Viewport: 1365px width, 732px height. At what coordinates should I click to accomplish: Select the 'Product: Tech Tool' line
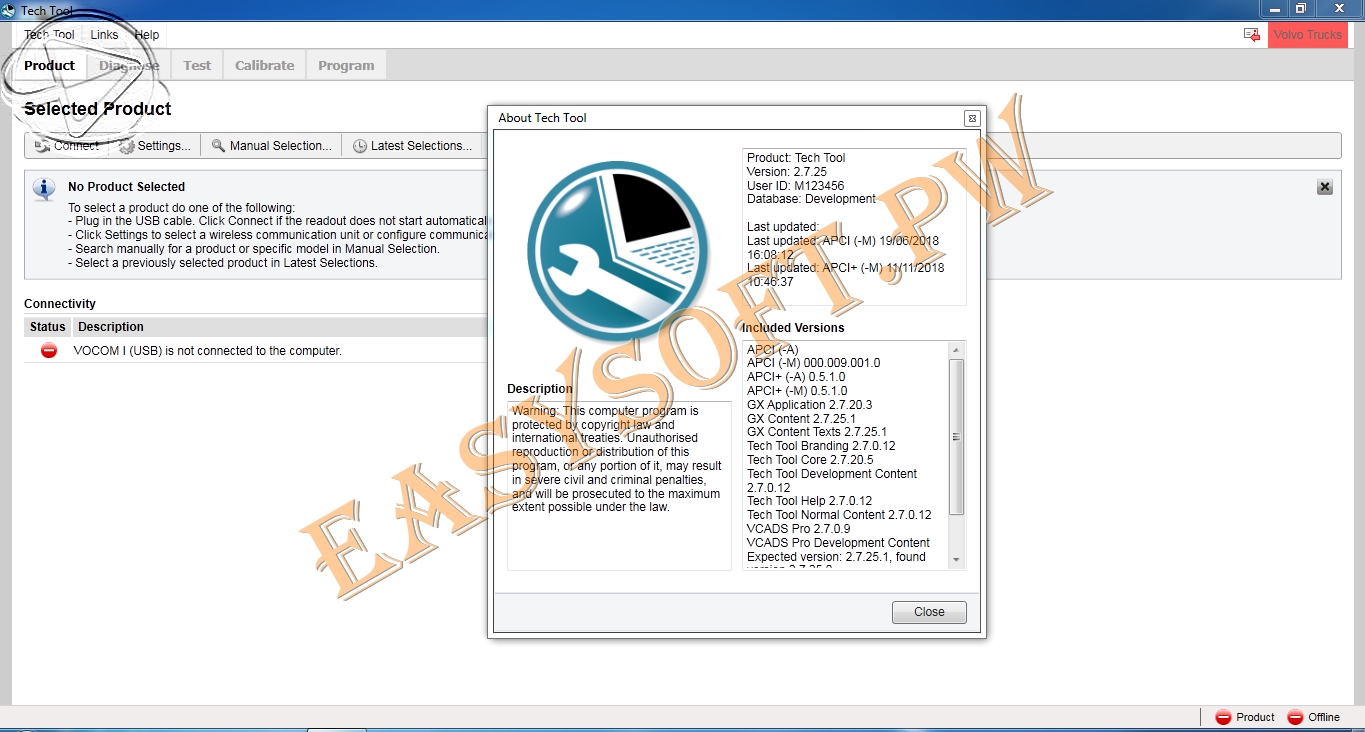[796, 158]
